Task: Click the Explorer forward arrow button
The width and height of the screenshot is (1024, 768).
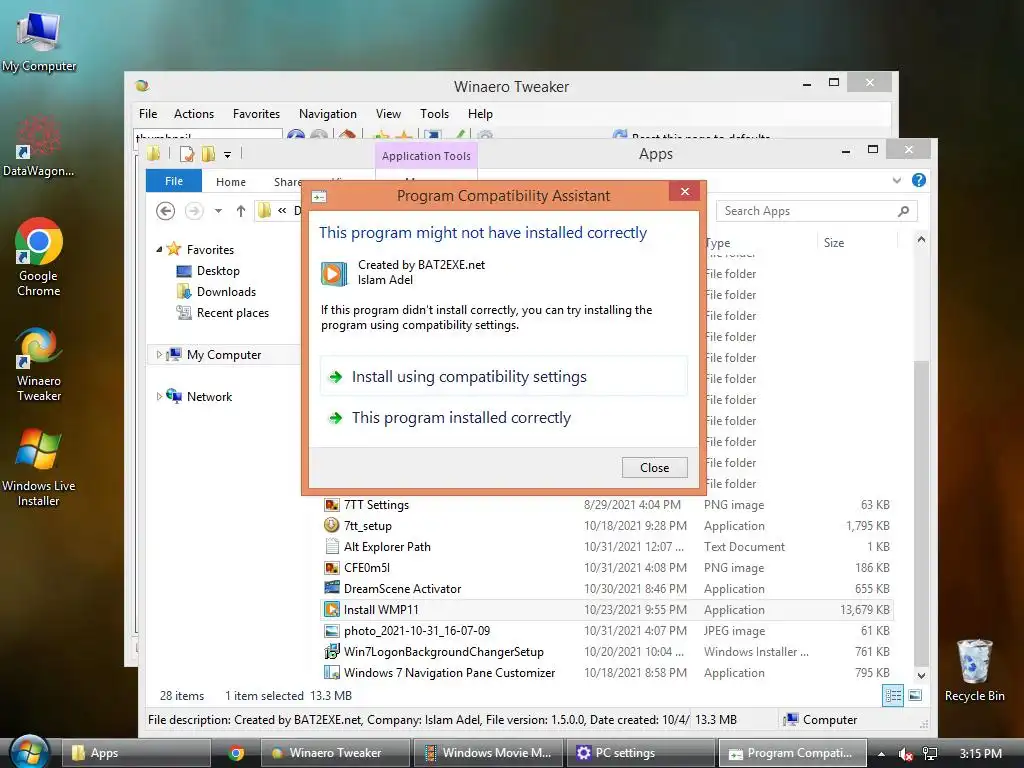Action: pyautogui.click(x=194, y=211)
